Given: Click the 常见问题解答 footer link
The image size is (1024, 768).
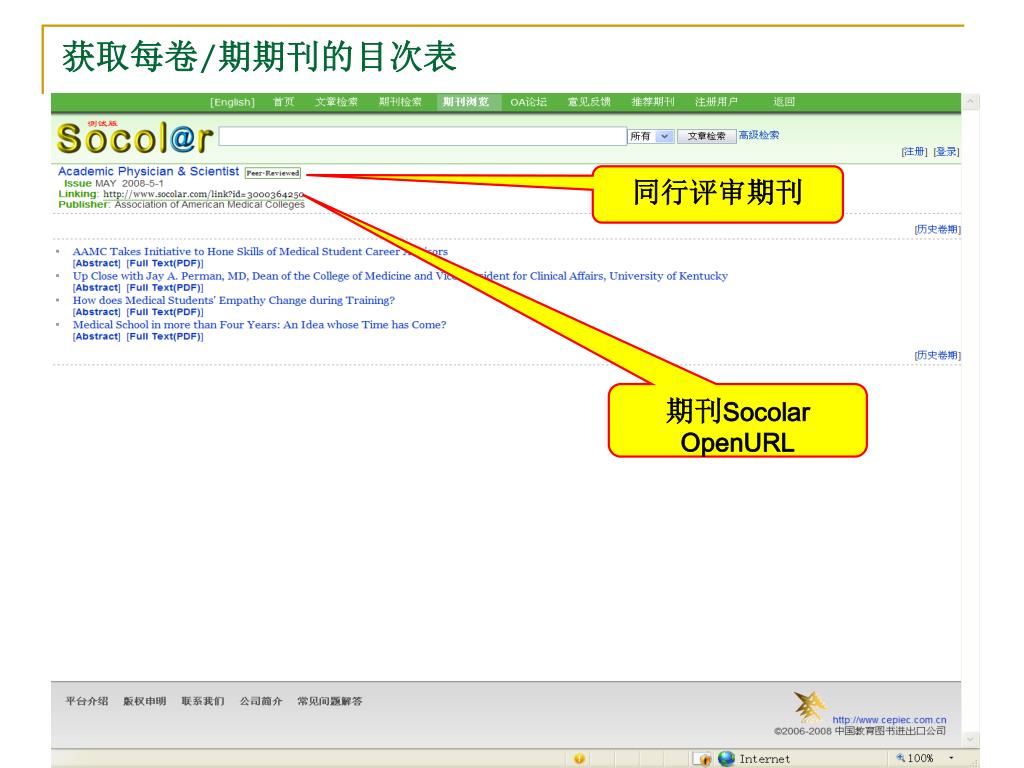Looking at the screenshot, I should point(329,701).
